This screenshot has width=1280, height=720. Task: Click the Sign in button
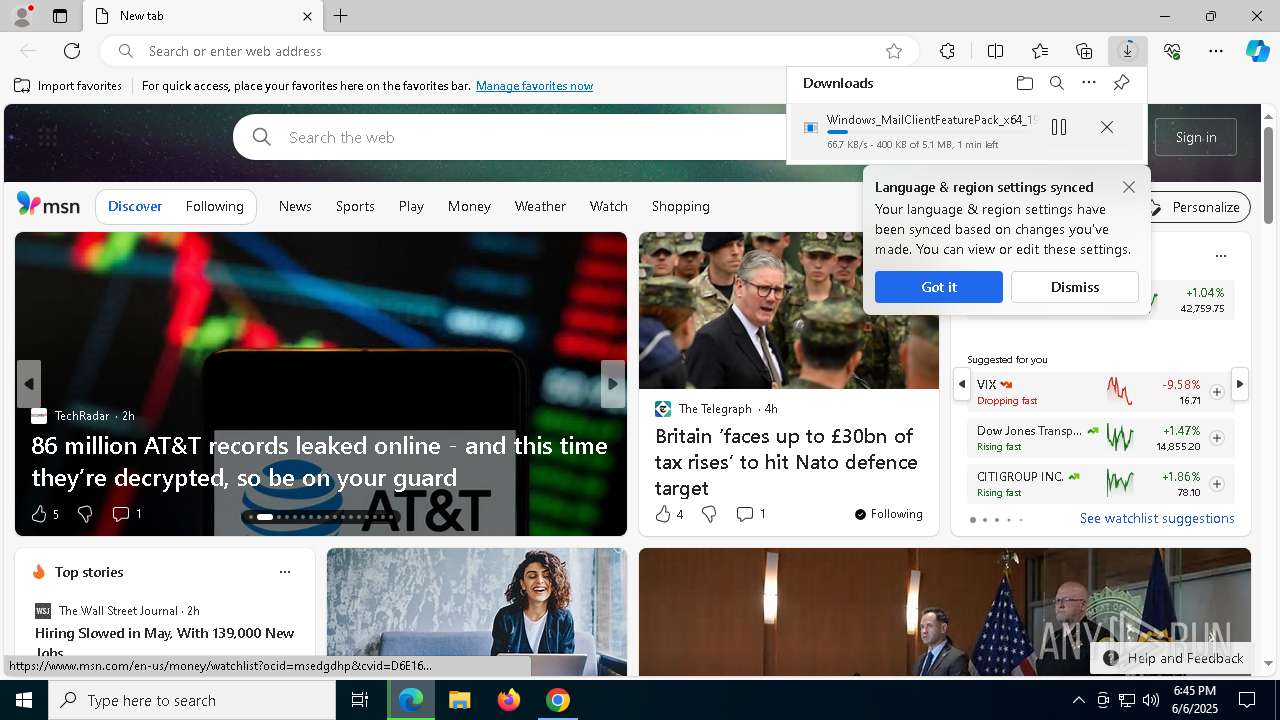click(1196, 137)
